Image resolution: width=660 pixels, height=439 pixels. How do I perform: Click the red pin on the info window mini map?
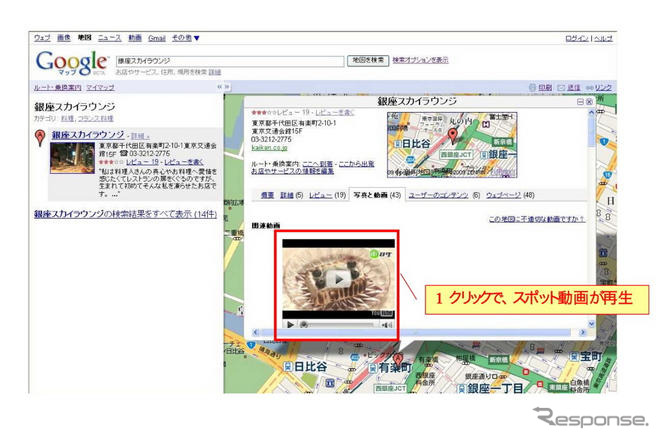pyautogui.click(x=452, y=136)
